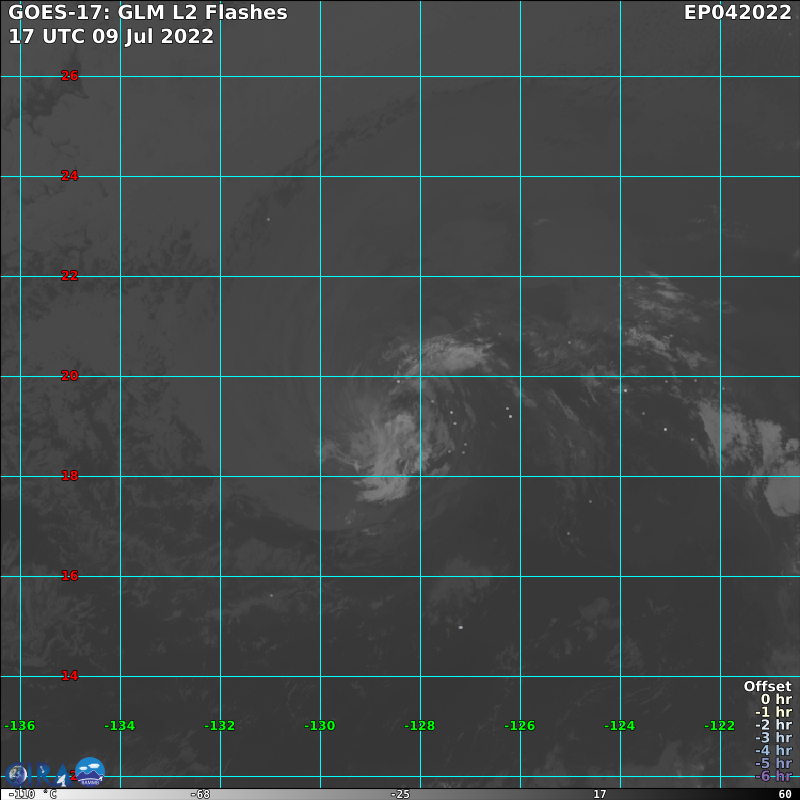Viewport: 800px width, 800px height.
Task: Click the Offset legend heading
Action: coord(767,686)
